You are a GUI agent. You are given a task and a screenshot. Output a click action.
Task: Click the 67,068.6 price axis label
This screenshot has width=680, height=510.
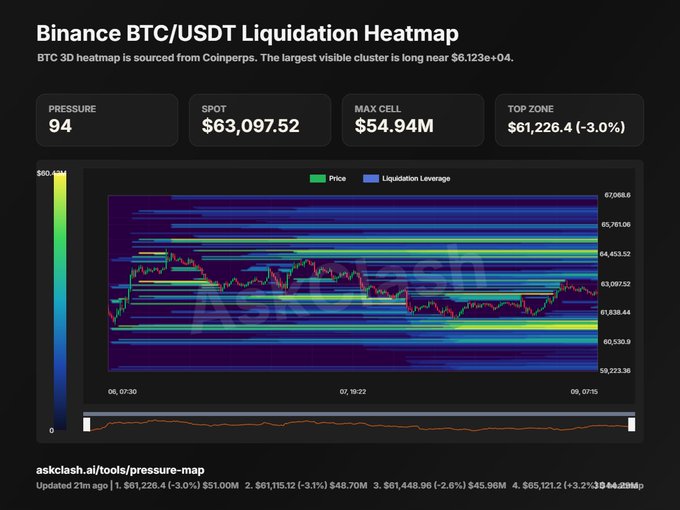click(617, 195)
